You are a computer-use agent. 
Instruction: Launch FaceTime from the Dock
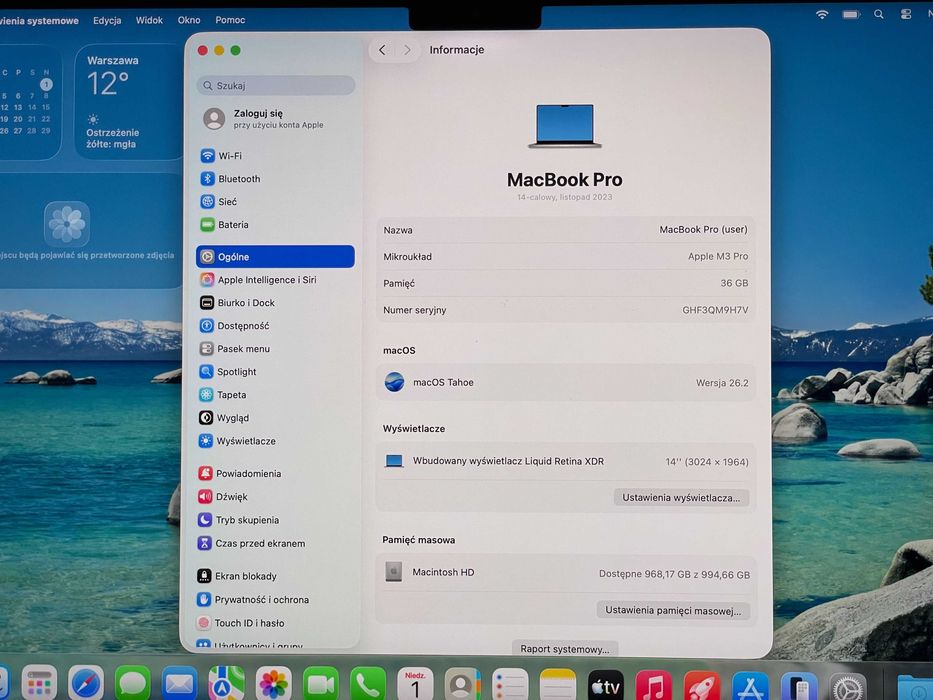(320, 684)
